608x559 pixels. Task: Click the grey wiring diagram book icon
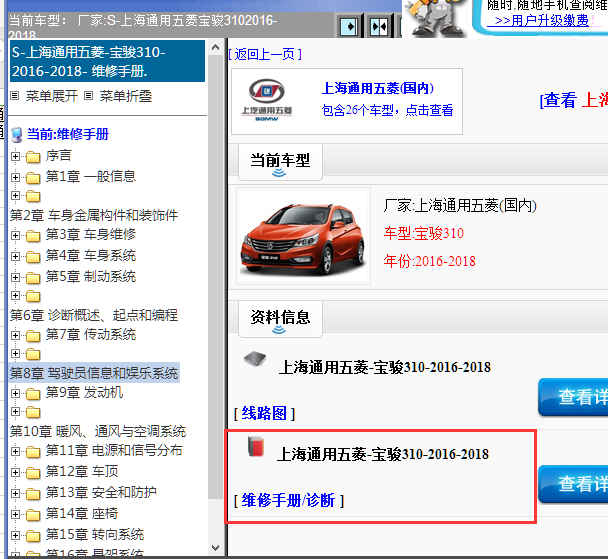tap(255, 359)
